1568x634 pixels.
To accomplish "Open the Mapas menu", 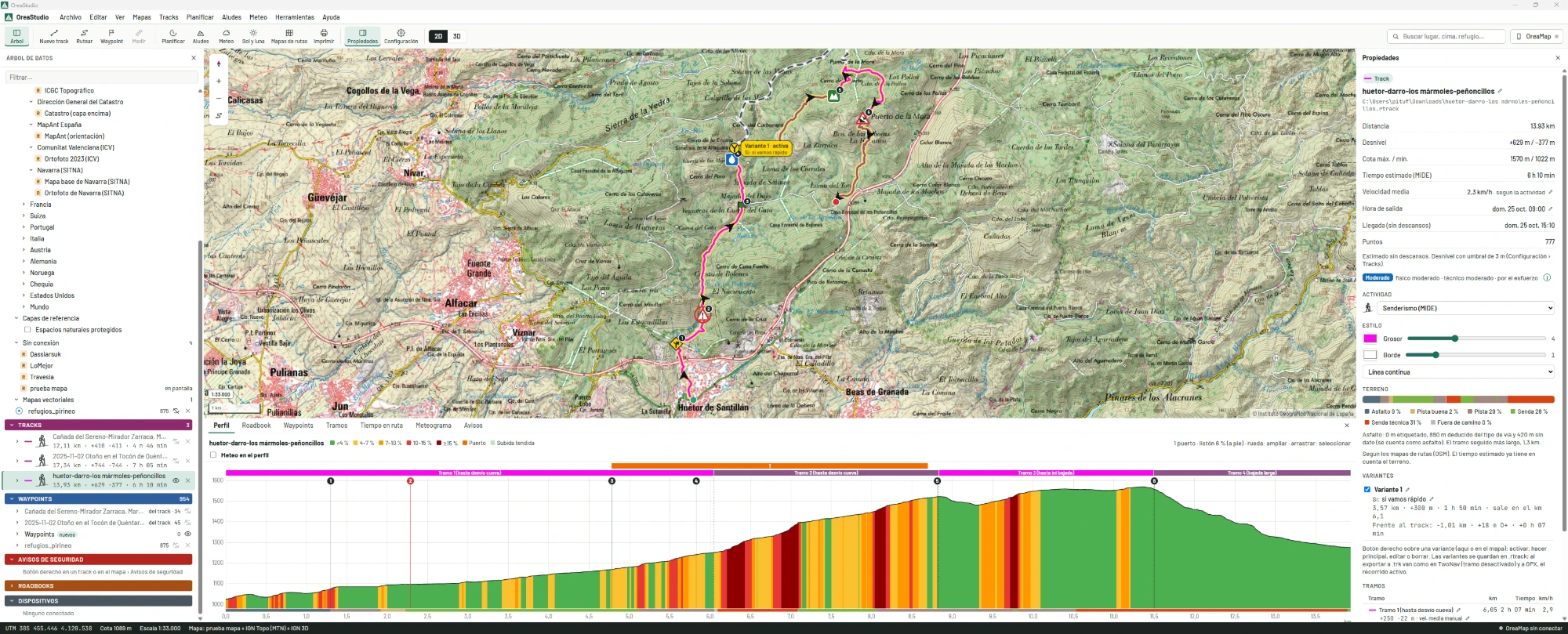I will (x=142, y=17).
